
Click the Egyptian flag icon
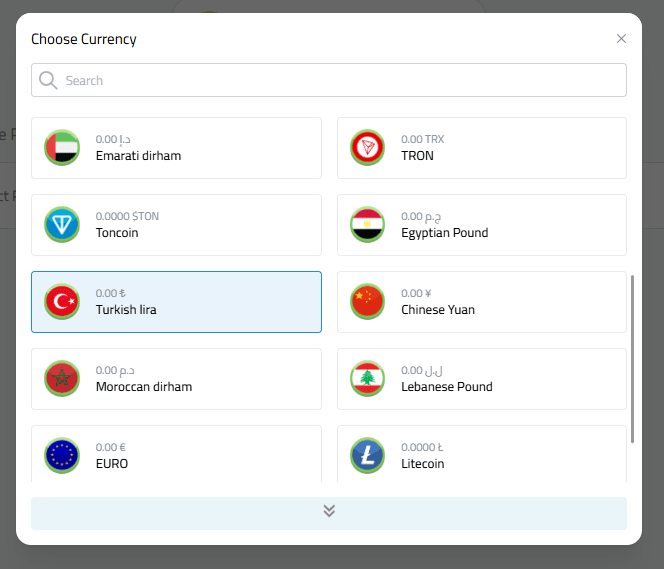tap(367, 224)
